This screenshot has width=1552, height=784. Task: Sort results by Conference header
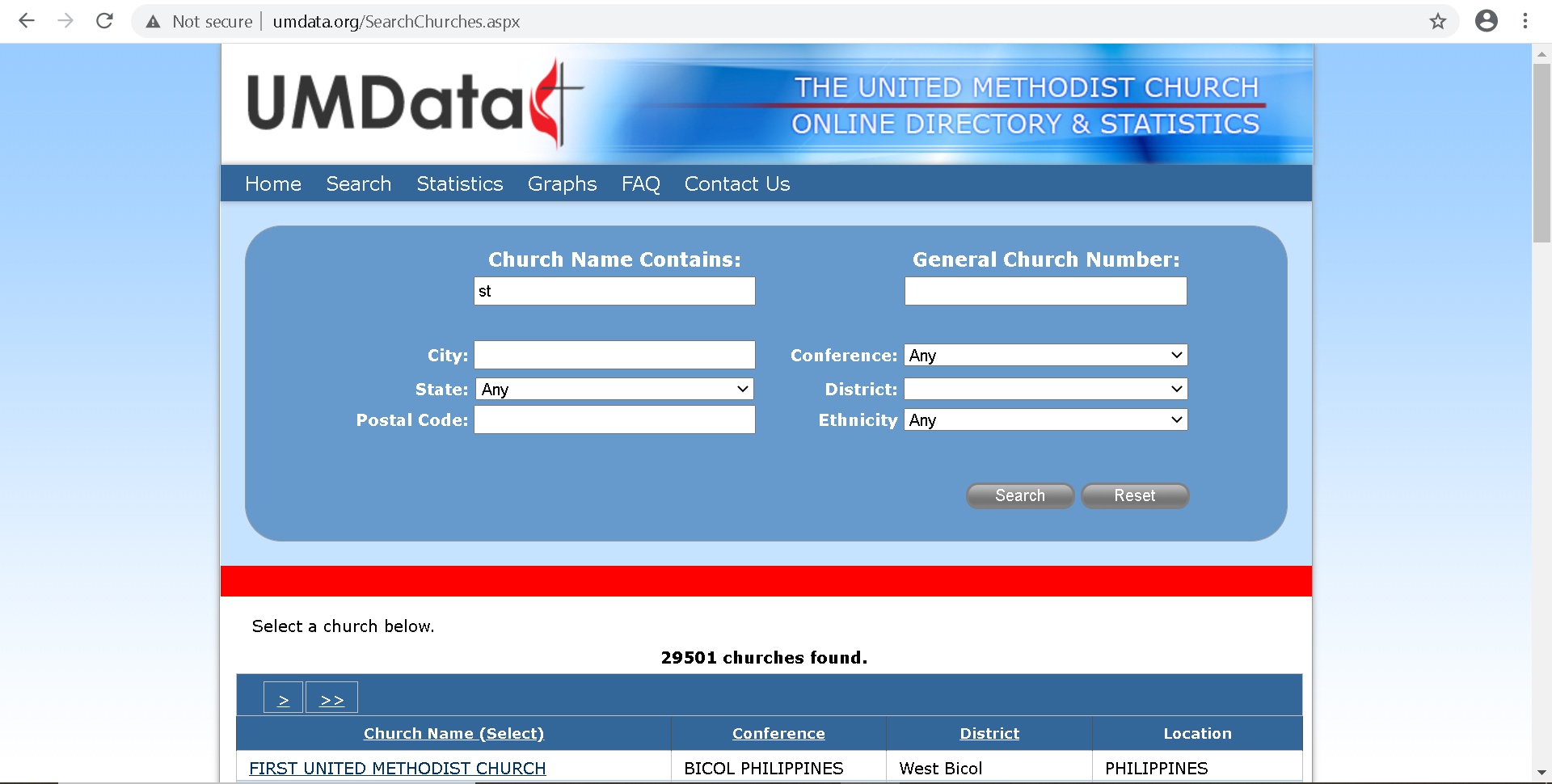[x=778, y=734]
